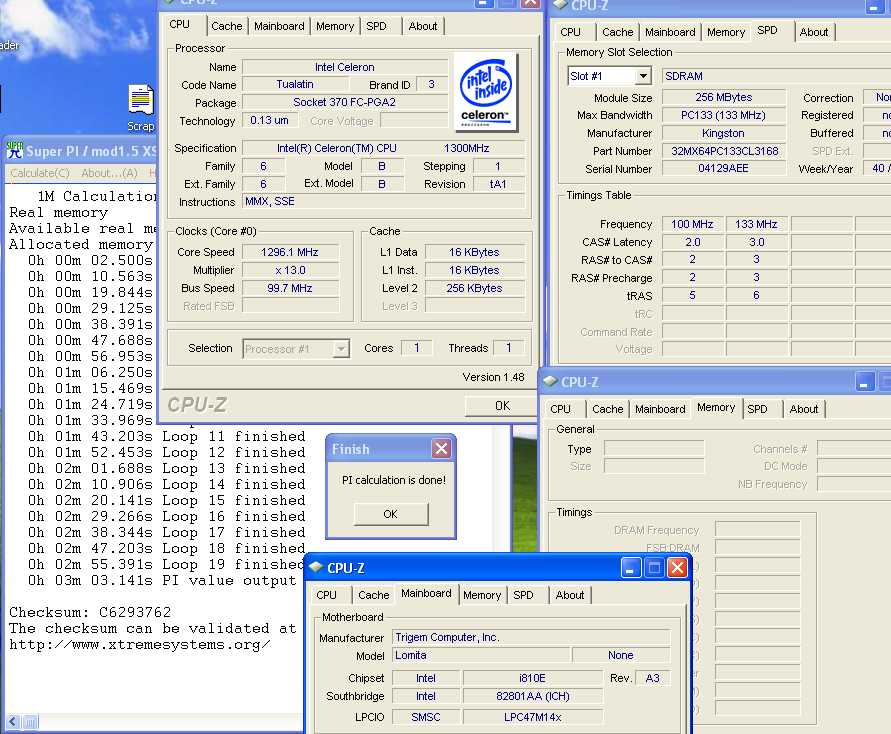
Task: Switch to Cache tab in CPU-Z CPU window
Action: coord(226,26)
